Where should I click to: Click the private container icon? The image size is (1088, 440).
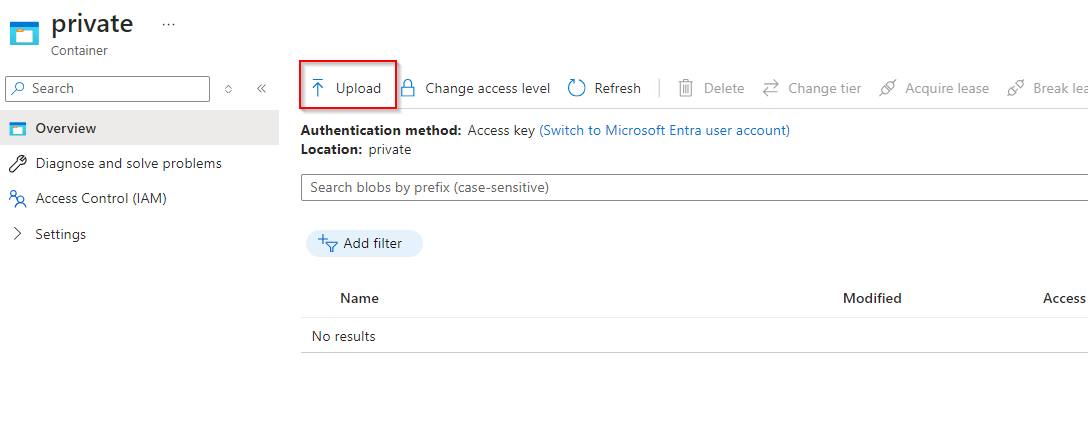coord(24,33)
